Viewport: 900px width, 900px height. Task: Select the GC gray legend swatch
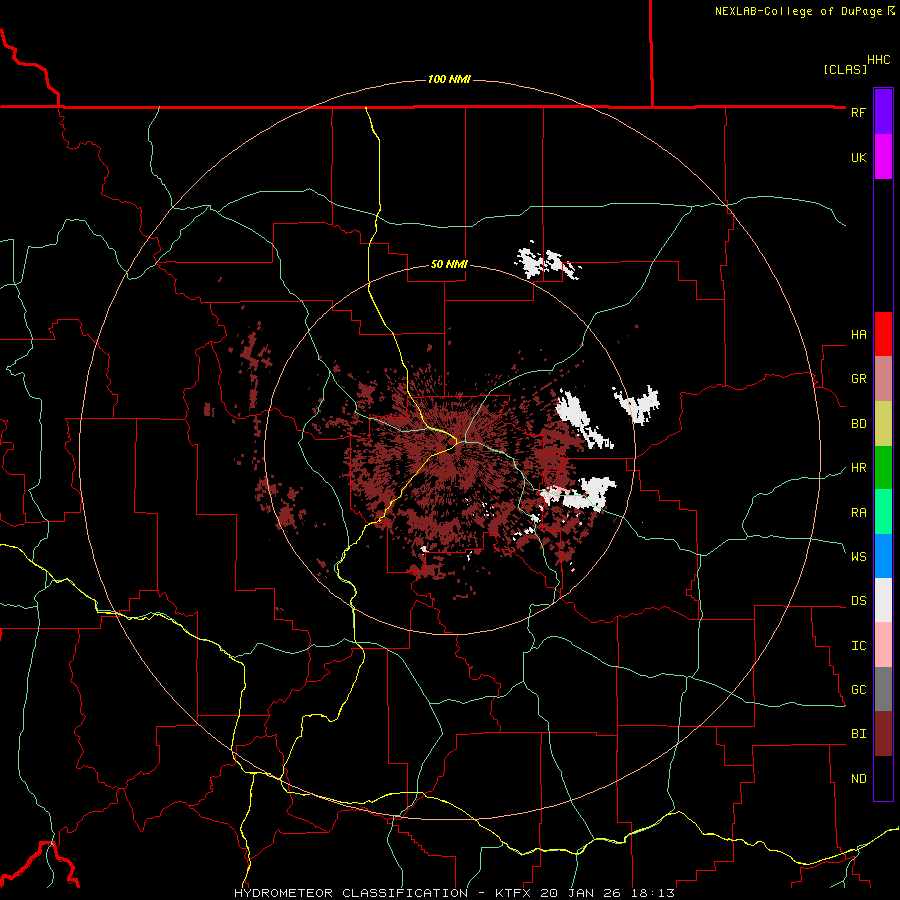pyautogui.click(x=883, y=689)
